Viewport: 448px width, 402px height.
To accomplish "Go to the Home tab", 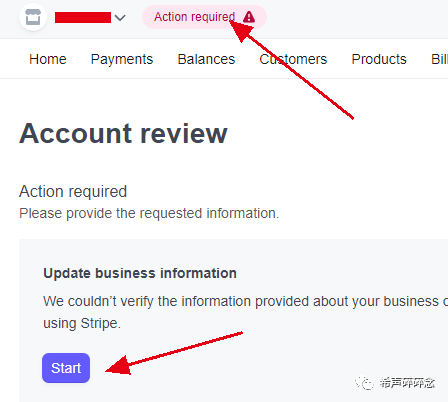I will [48, 59].
